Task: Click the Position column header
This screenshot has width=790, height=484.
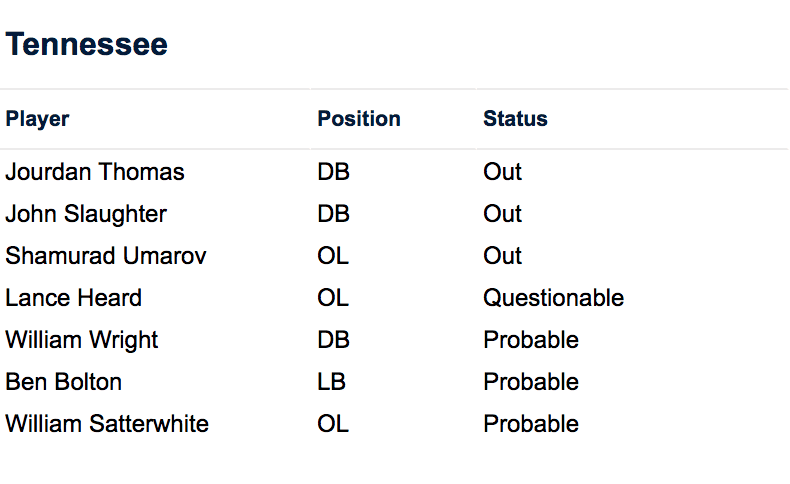Action: 359,119
